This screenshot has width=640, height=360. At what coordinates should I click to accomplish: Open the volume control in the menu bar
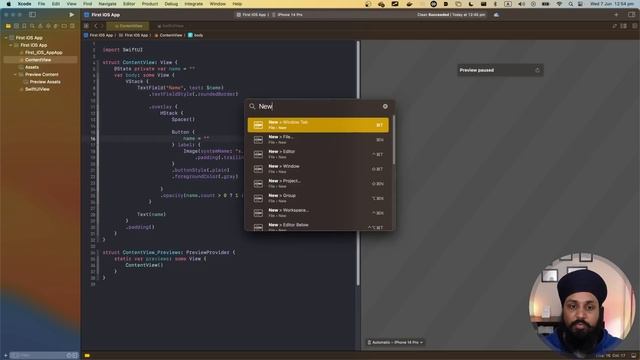pos(522,4)
